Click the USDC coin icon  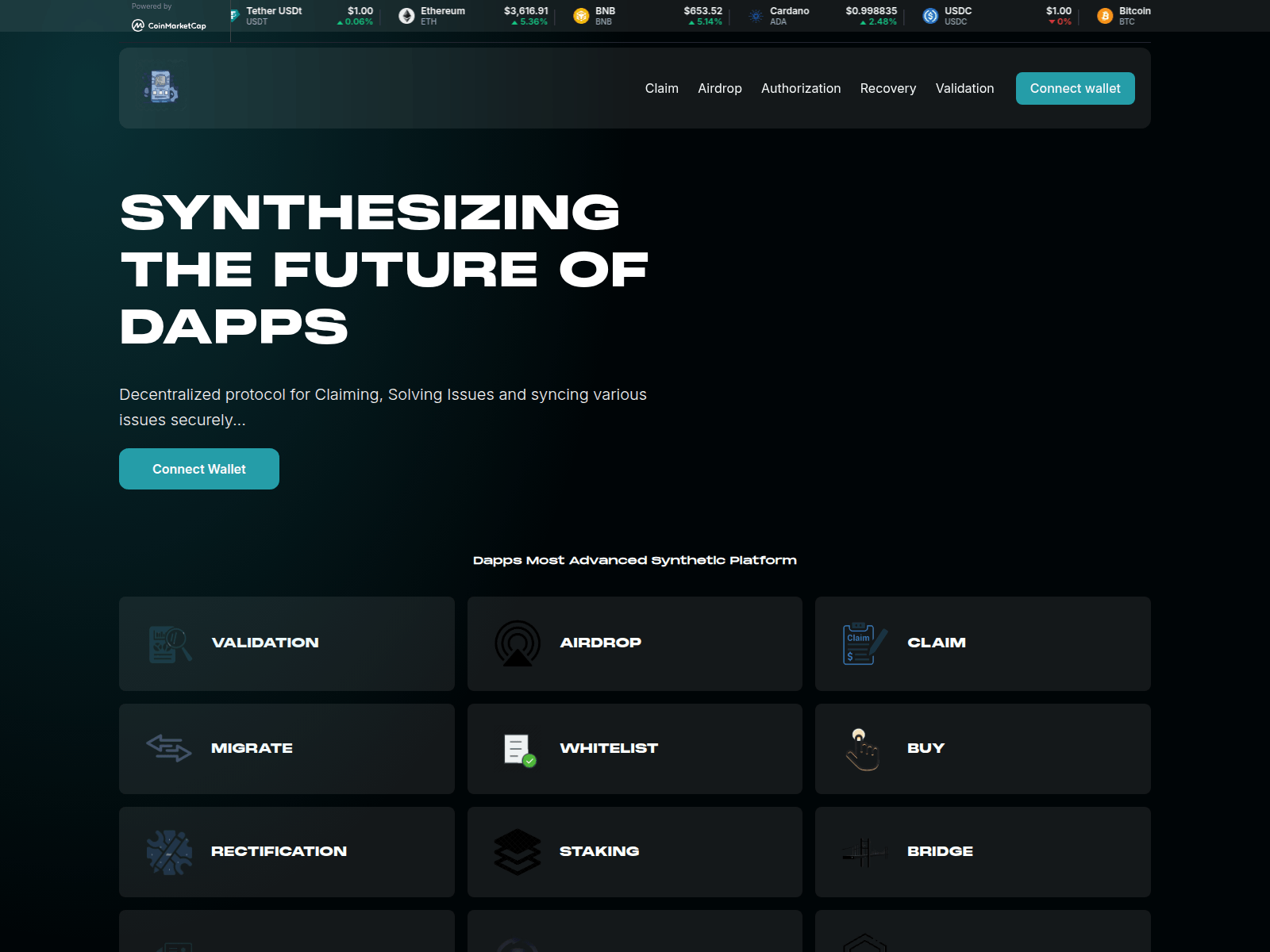(929, 15)
